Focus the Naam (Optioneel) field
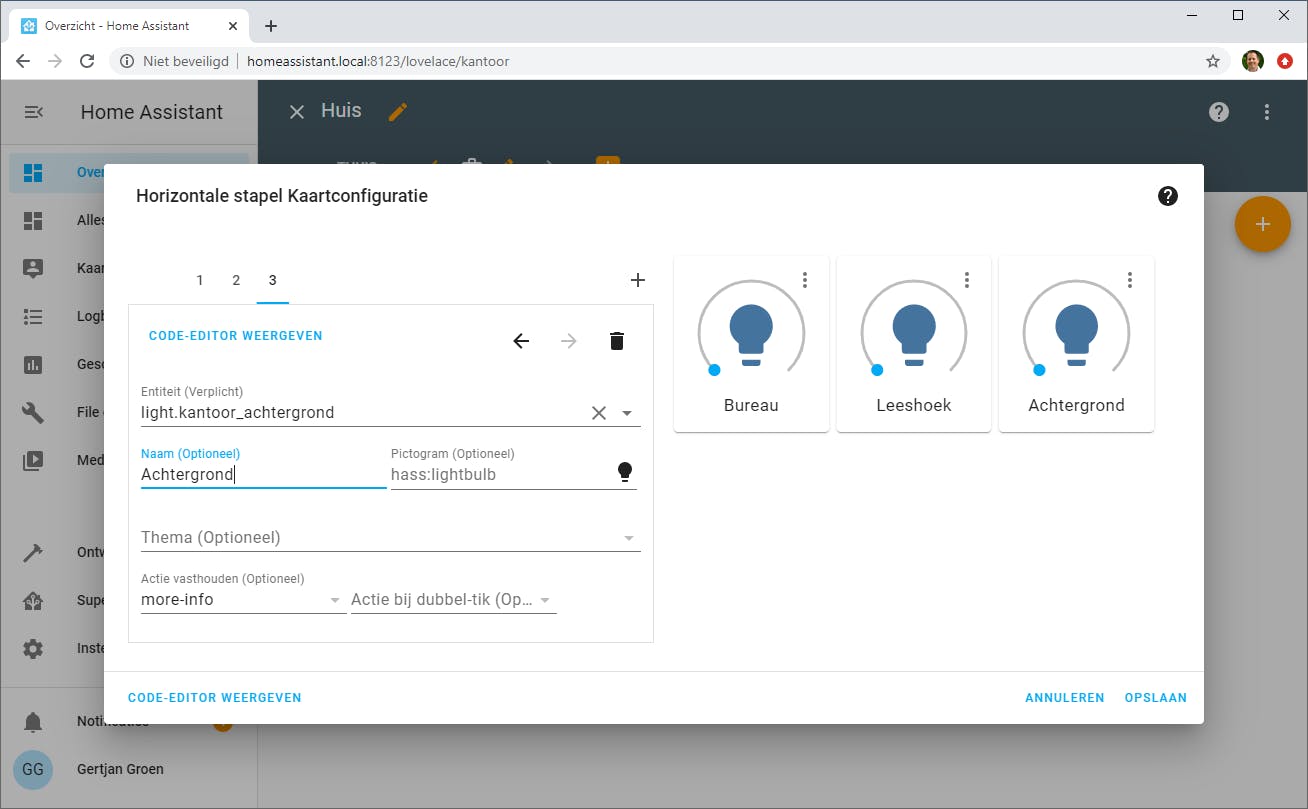1308x809 pixels. coord(263,475)
